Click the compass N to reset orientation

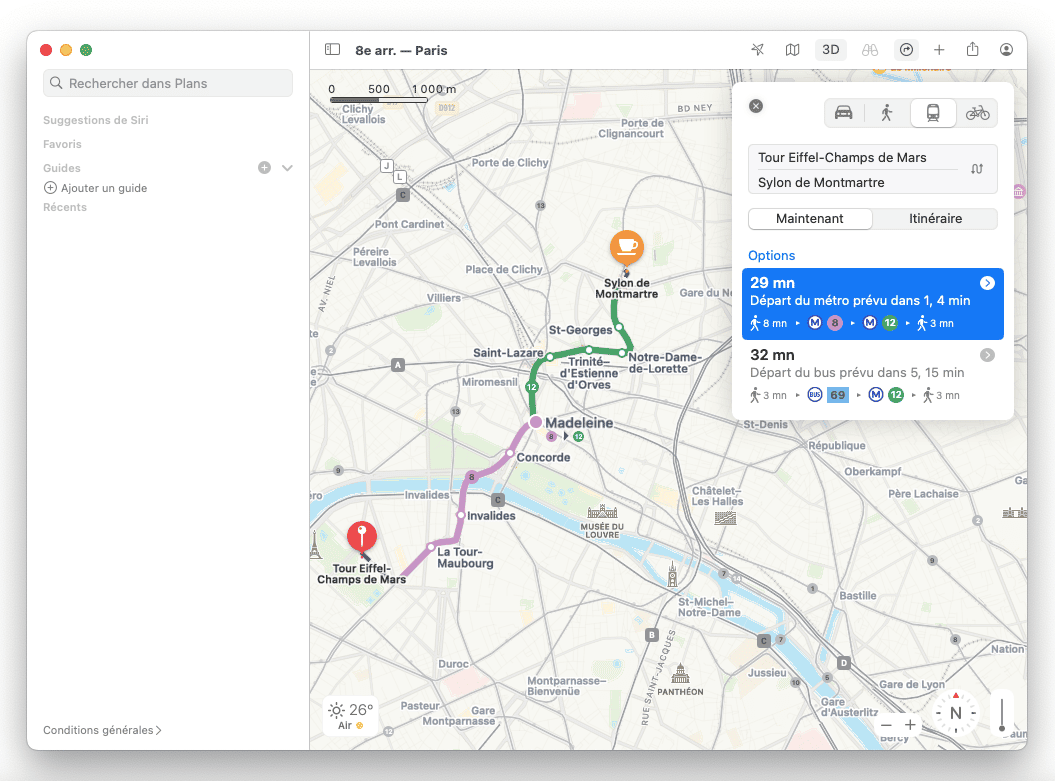(x=955, y=713)
